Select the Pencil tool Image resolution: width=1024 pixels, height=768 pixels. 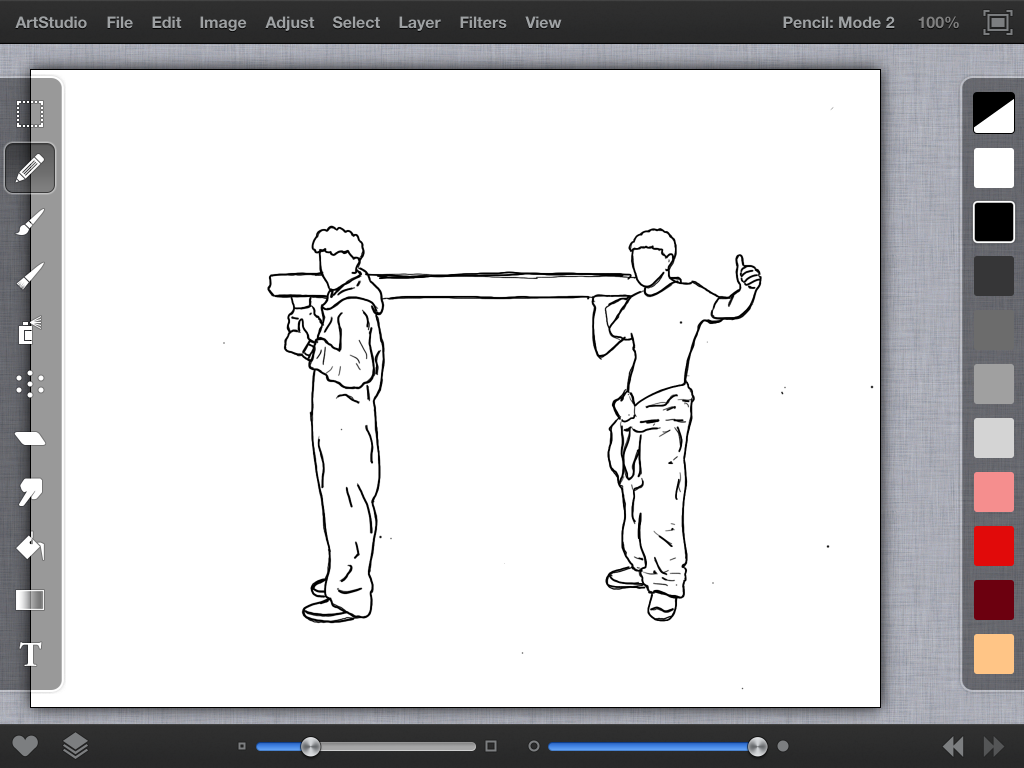point(30,168)
